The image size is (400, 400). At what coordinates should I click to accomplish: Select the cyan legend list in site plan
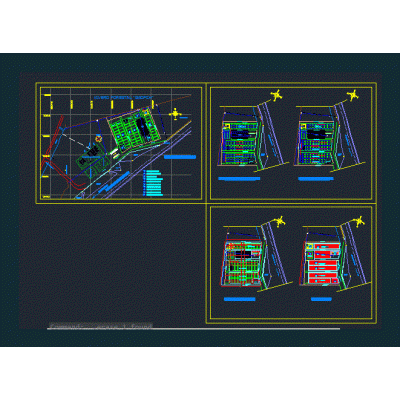coord(153,183)
